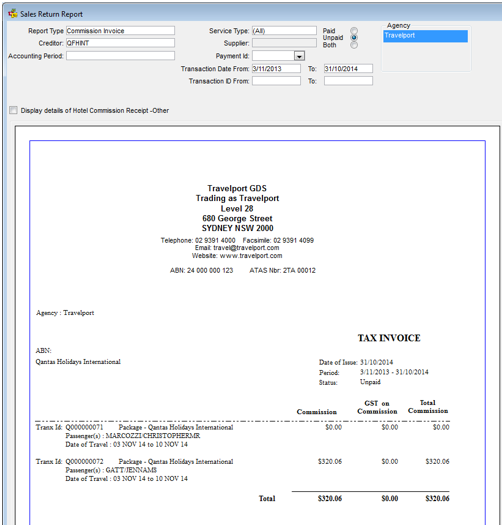Select the Unpaid radio button
503x528 pixels.
[x=354, y=38]
